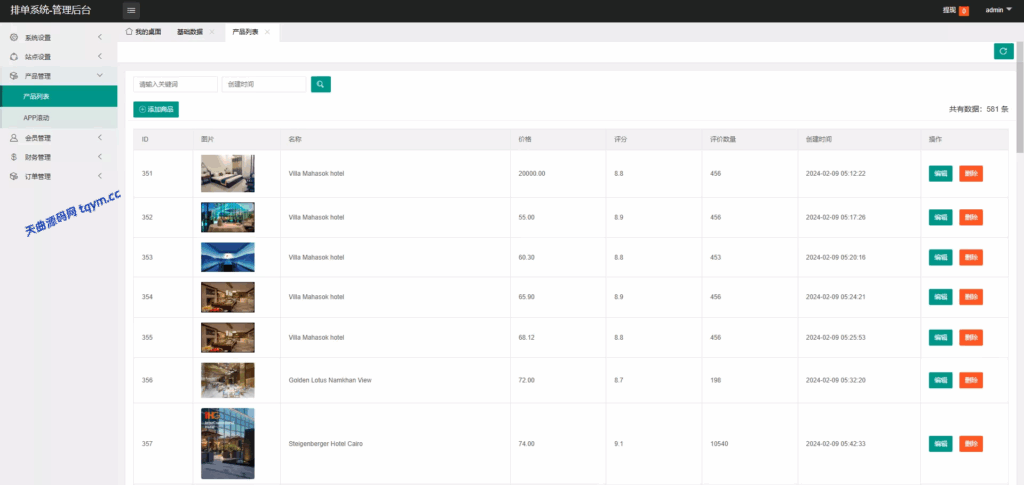Click the orange 提现 notification badge
Image resolution: width=1024 pixels, height=485 pixels.
[x=964, y=10]
